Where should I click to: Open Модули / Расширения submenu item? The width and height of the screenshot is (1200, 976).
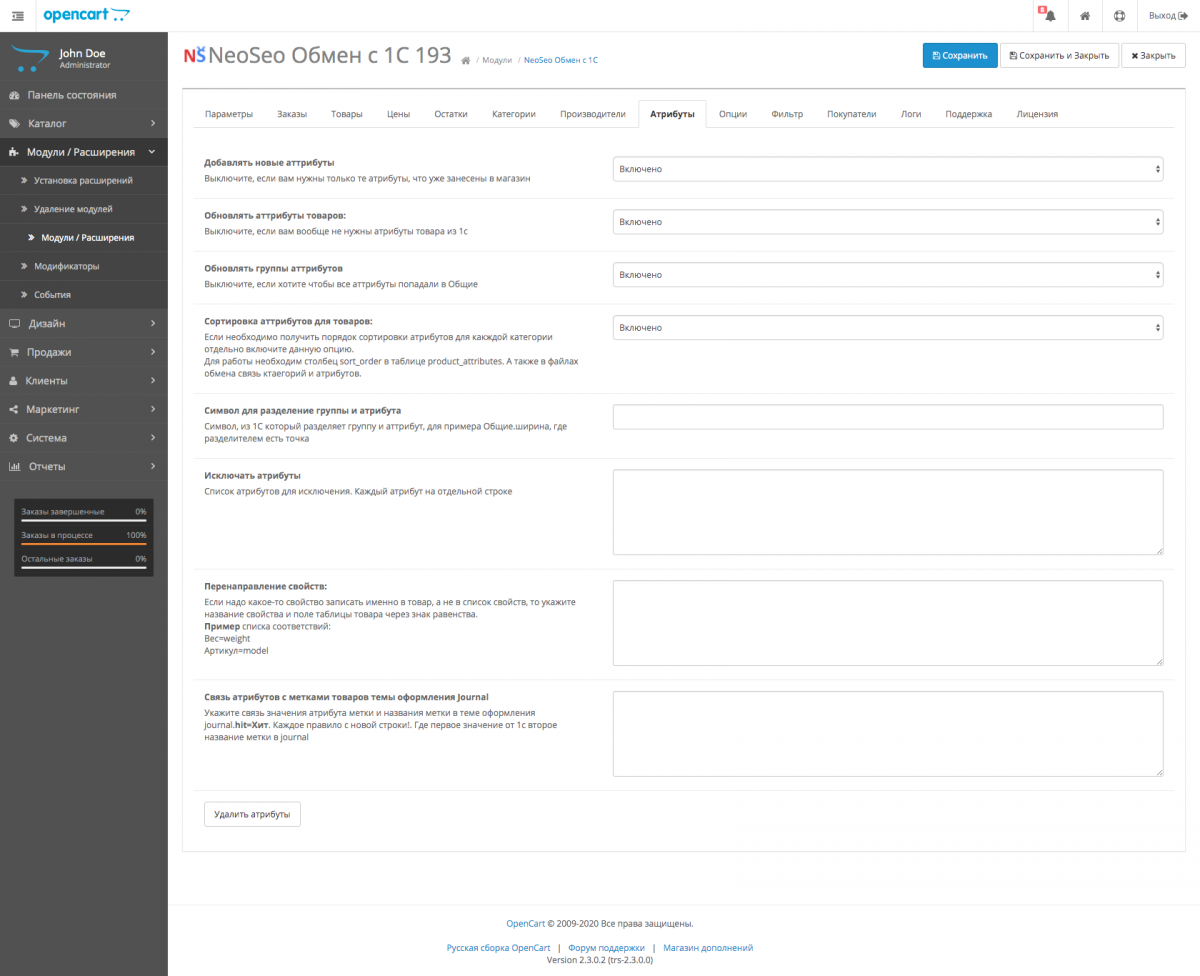click(84, 238)
